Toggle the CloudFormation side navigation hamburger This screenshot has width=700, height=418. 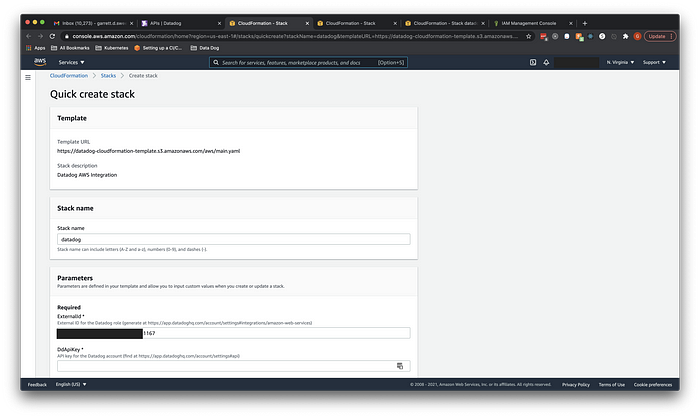pos(28,78)
